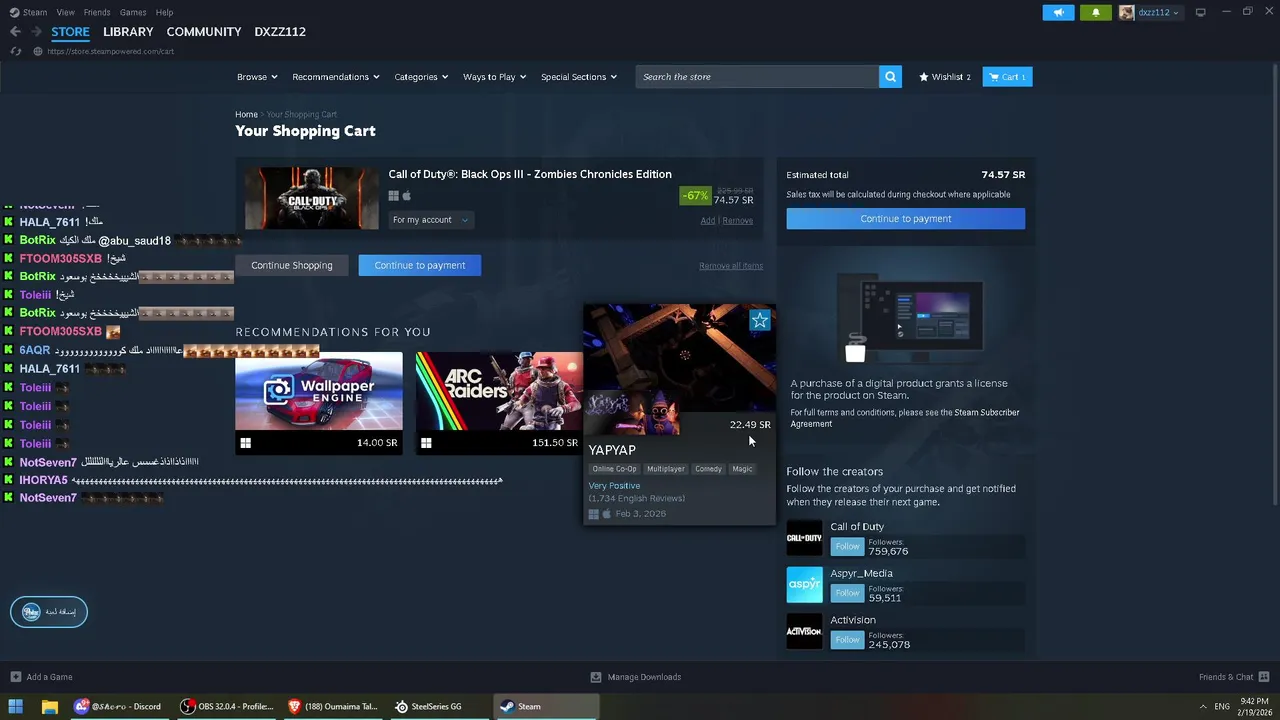Click the forward navigation arrow

37,32
